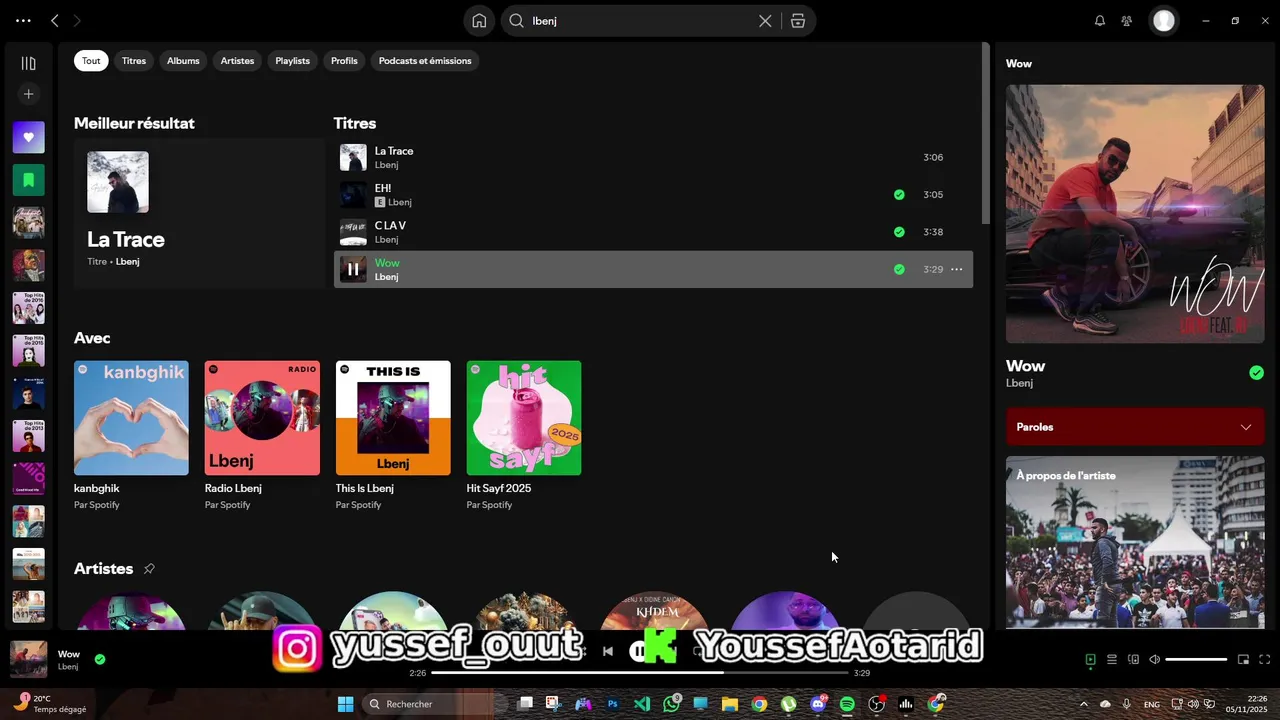Open the friend activity icon
Screen dimensions: 1280x720
[1127, 20]
